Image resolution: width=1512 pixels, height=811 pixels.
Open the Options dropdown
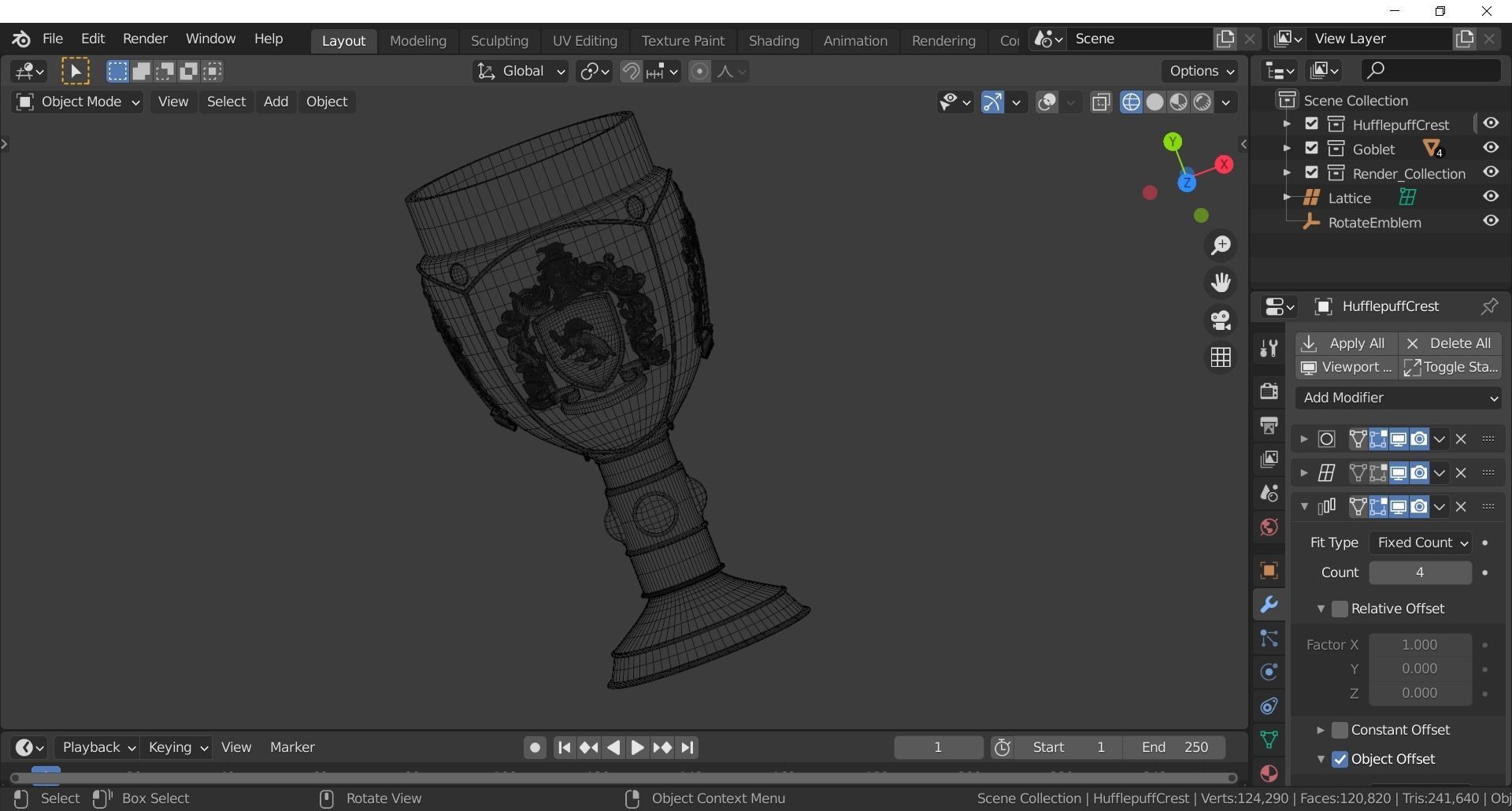point(1199,71)
